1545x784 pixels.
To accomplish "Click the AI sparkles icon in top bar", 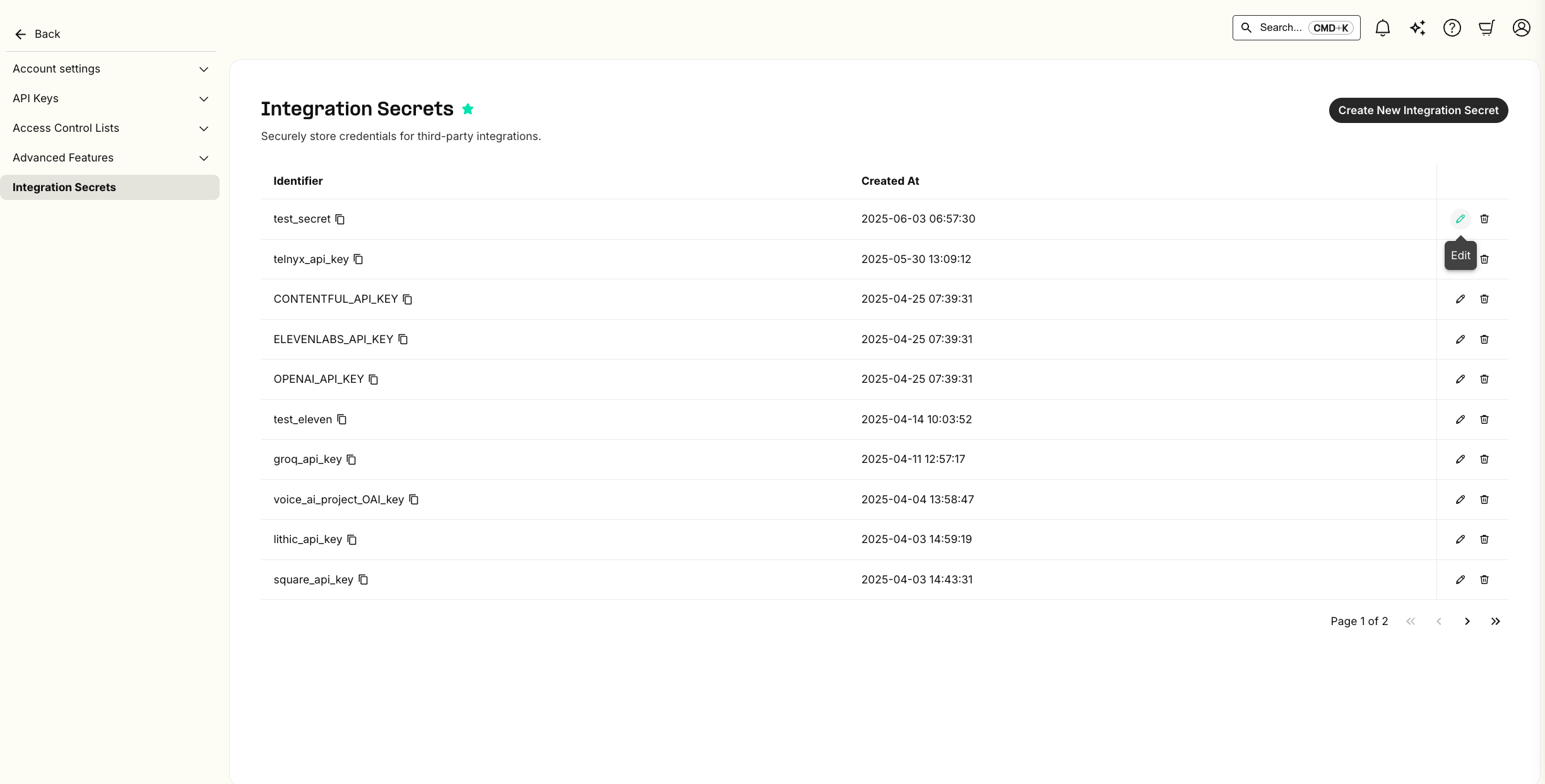I will tap(1418, 28).
